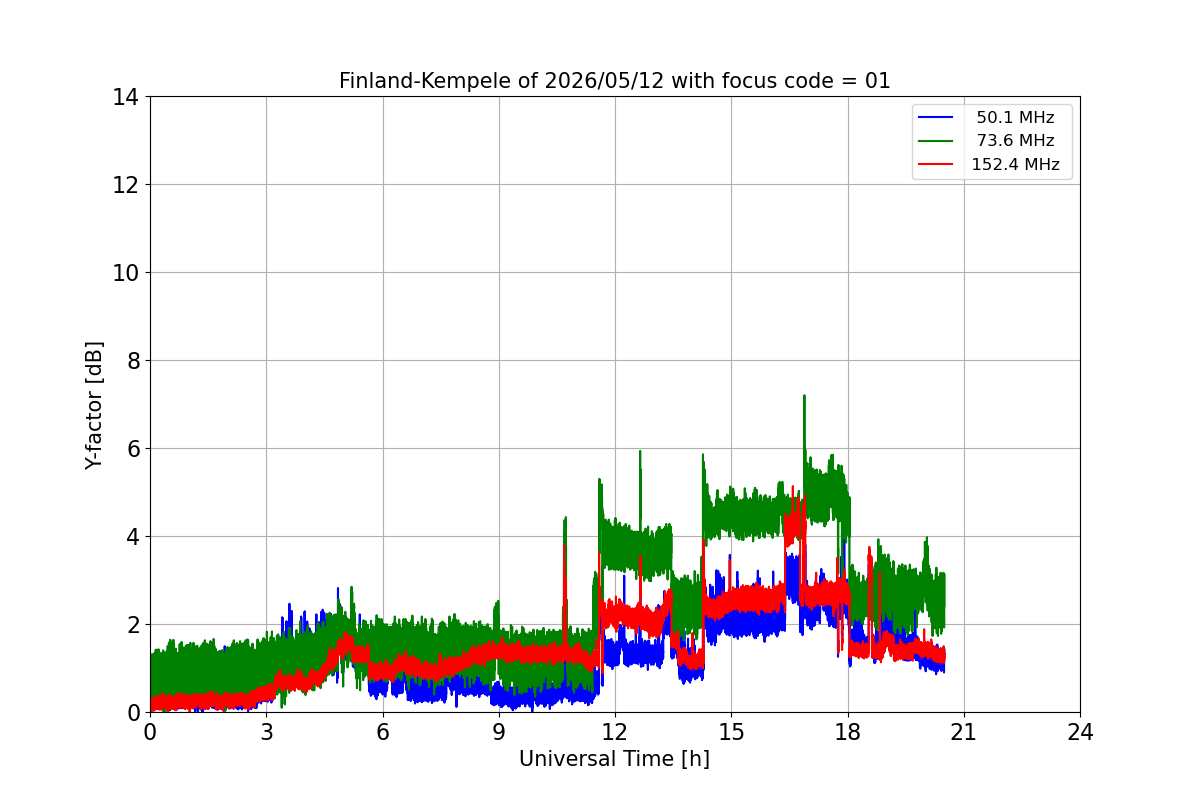1200x800 pixels.
Task: Click x-axis tick label 12
Action: (615, 731)
